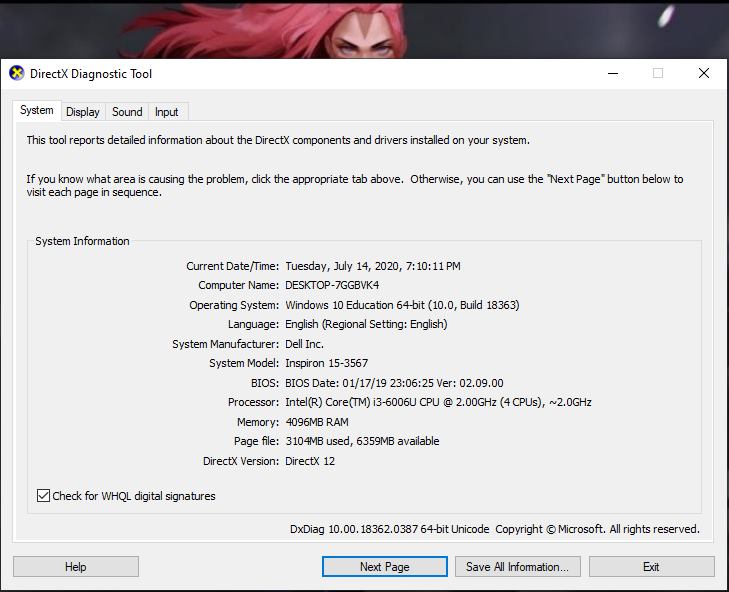Click the DirectX icon in the title bar
The width and height of the screenshot is (729, 592).
[17, 73]
